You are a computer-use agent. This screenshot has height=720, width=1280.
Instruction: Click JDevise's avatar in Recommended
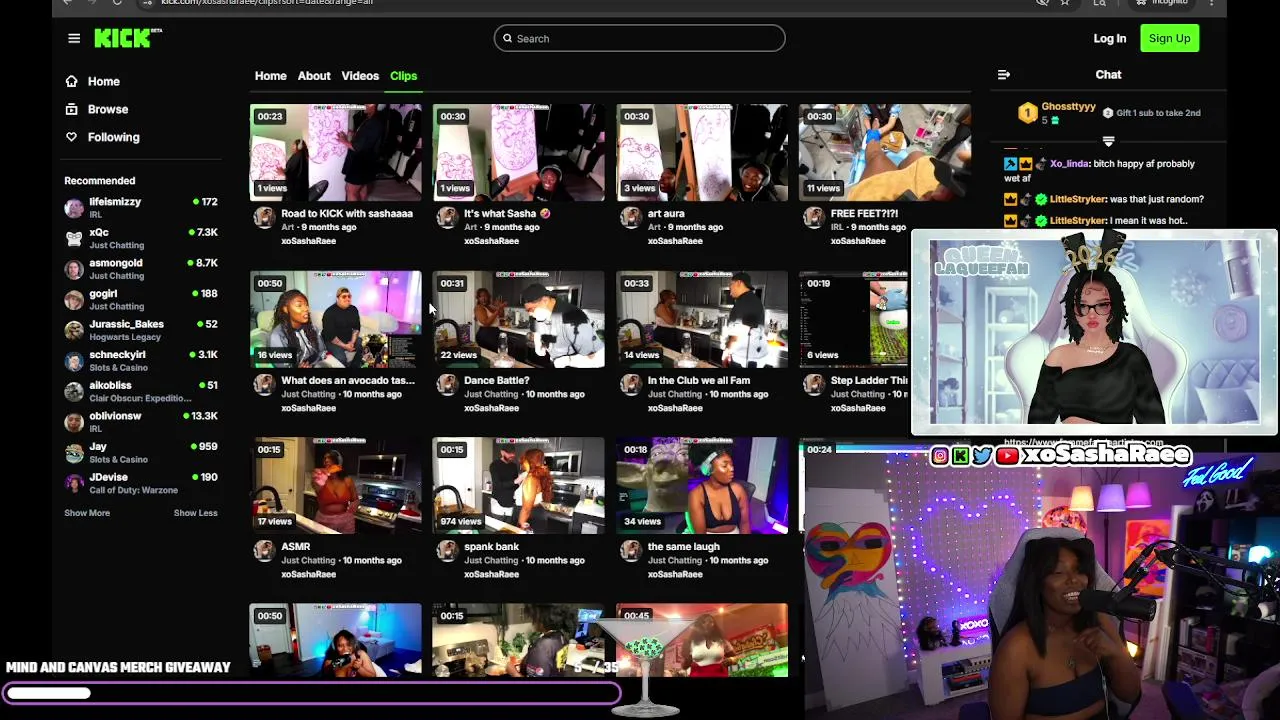(74, 483)
